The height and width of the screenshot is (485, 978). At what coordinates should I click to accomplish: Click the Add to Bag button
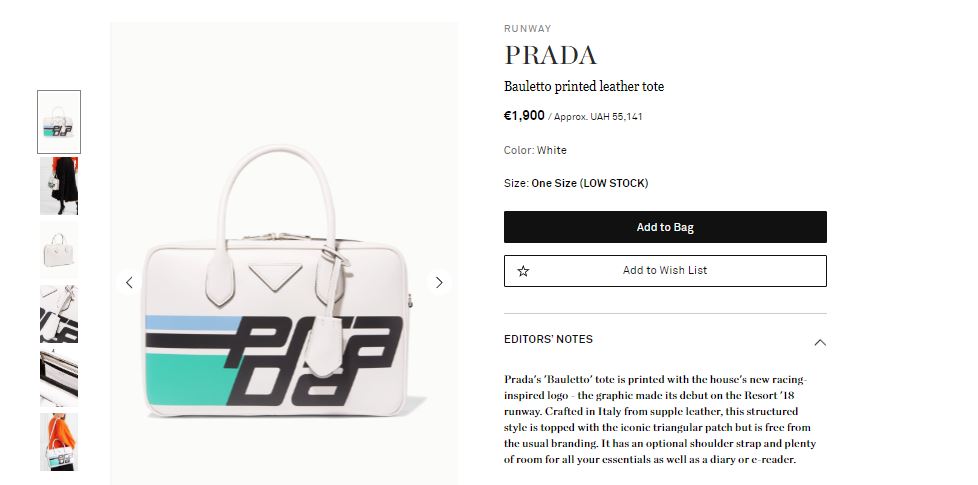665,227
